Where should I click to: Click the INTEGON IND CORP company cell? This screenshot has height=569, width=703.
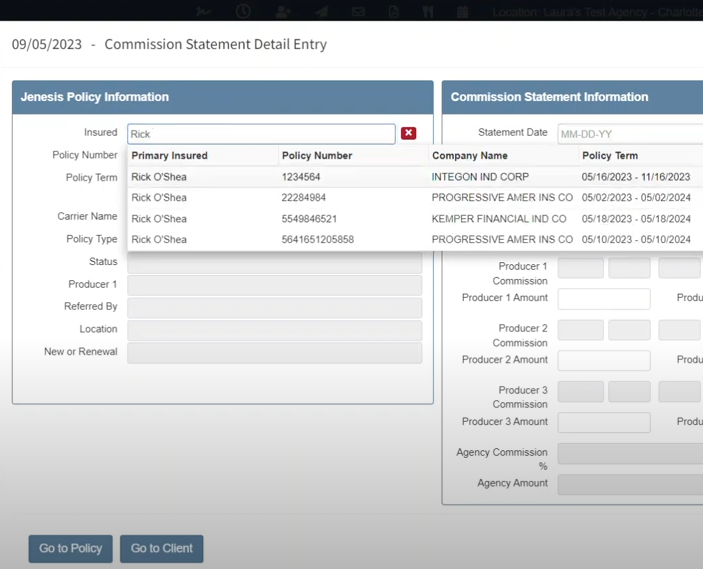(480, 177)
